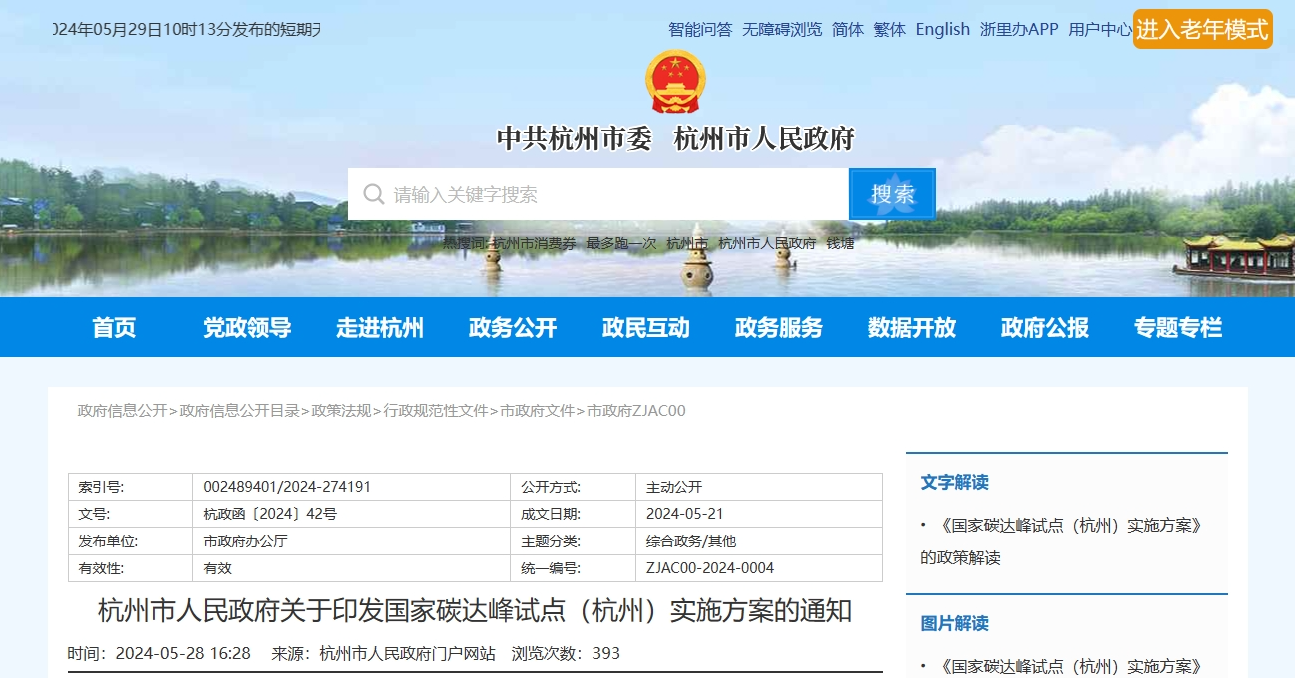Click 政策法规 in the breadcrumb
Viewport: 1295px width, 678px height.
tap(341, 411)
